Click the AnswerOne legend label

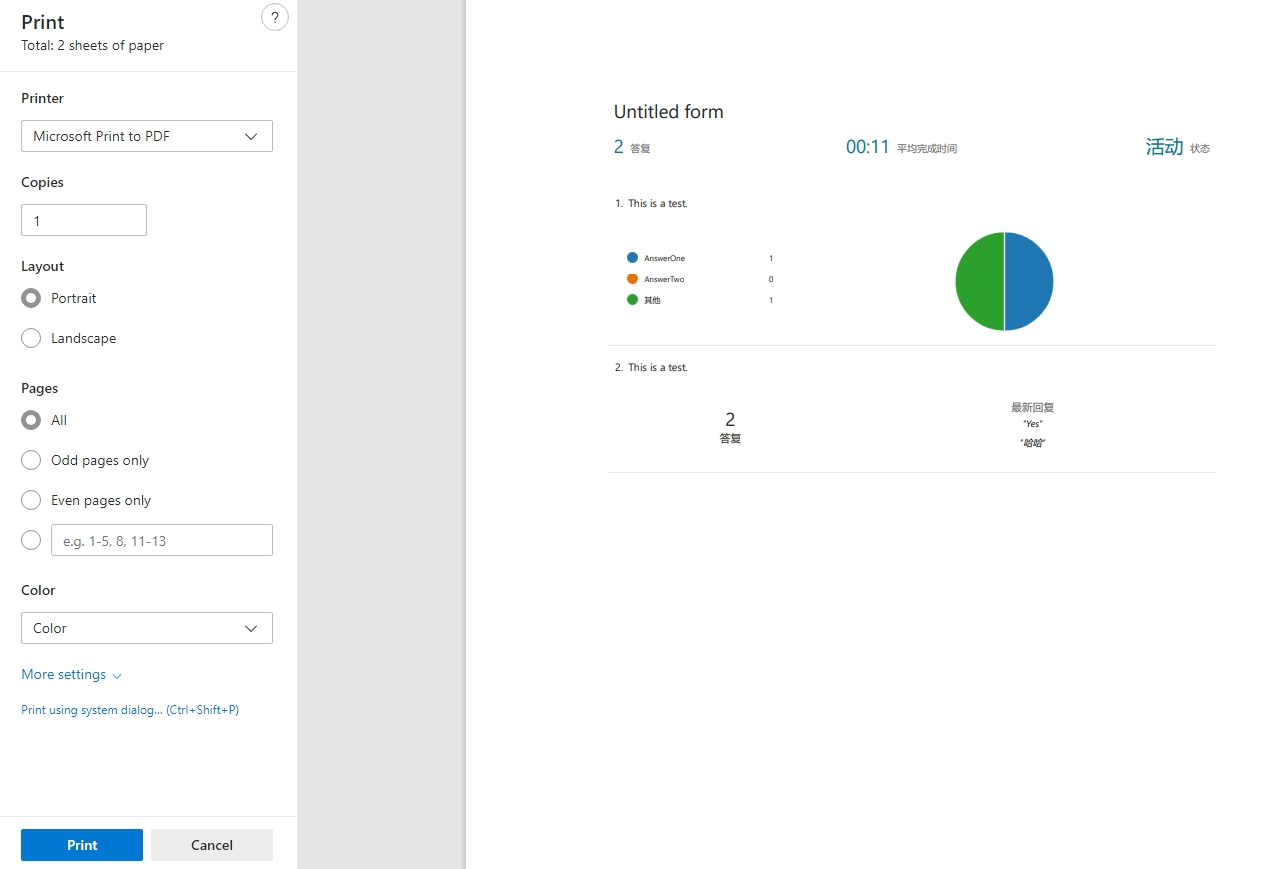coord(665,258)
